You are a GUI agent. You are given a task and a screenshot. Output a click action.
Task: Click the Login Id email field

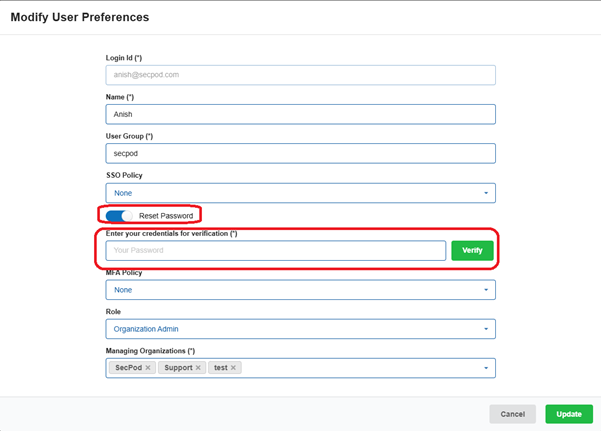coord(300,74)
